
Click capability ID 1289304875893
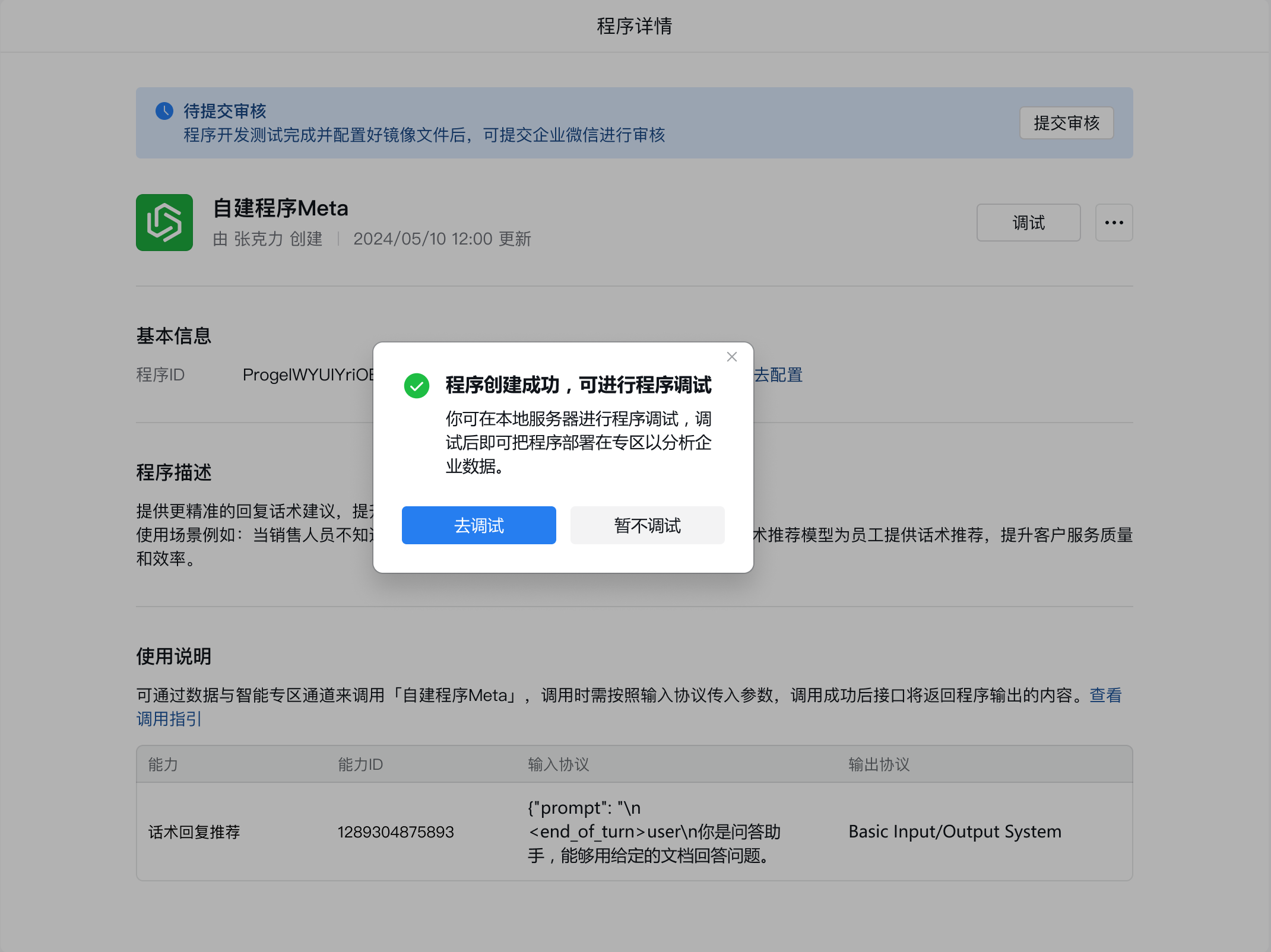point(395,832)
